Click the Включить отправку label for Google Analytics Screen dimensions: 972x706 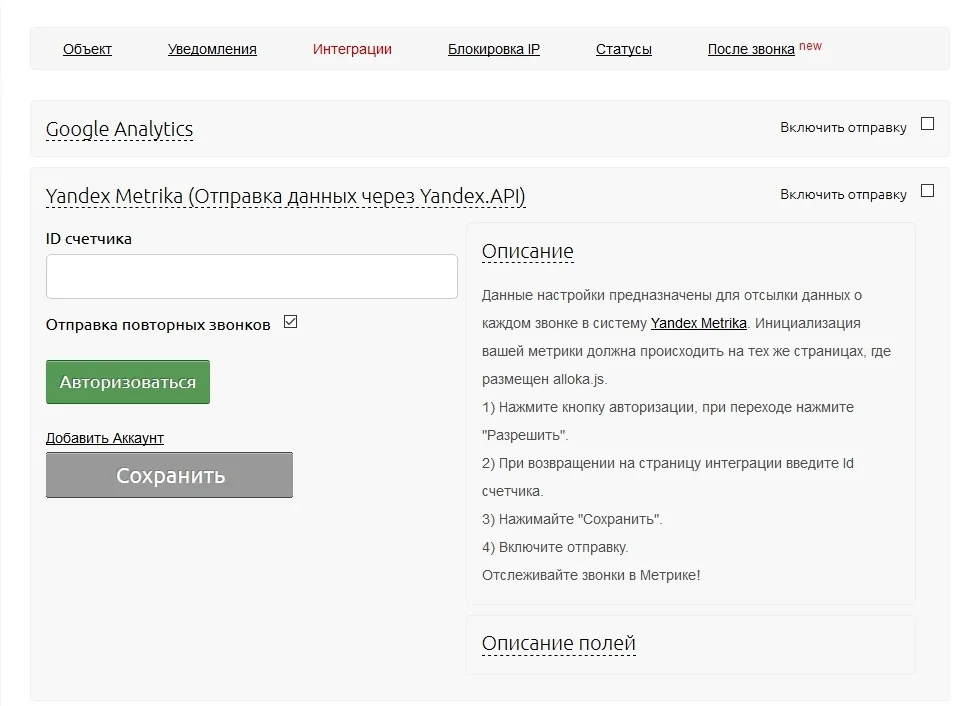tap(843, 128)
